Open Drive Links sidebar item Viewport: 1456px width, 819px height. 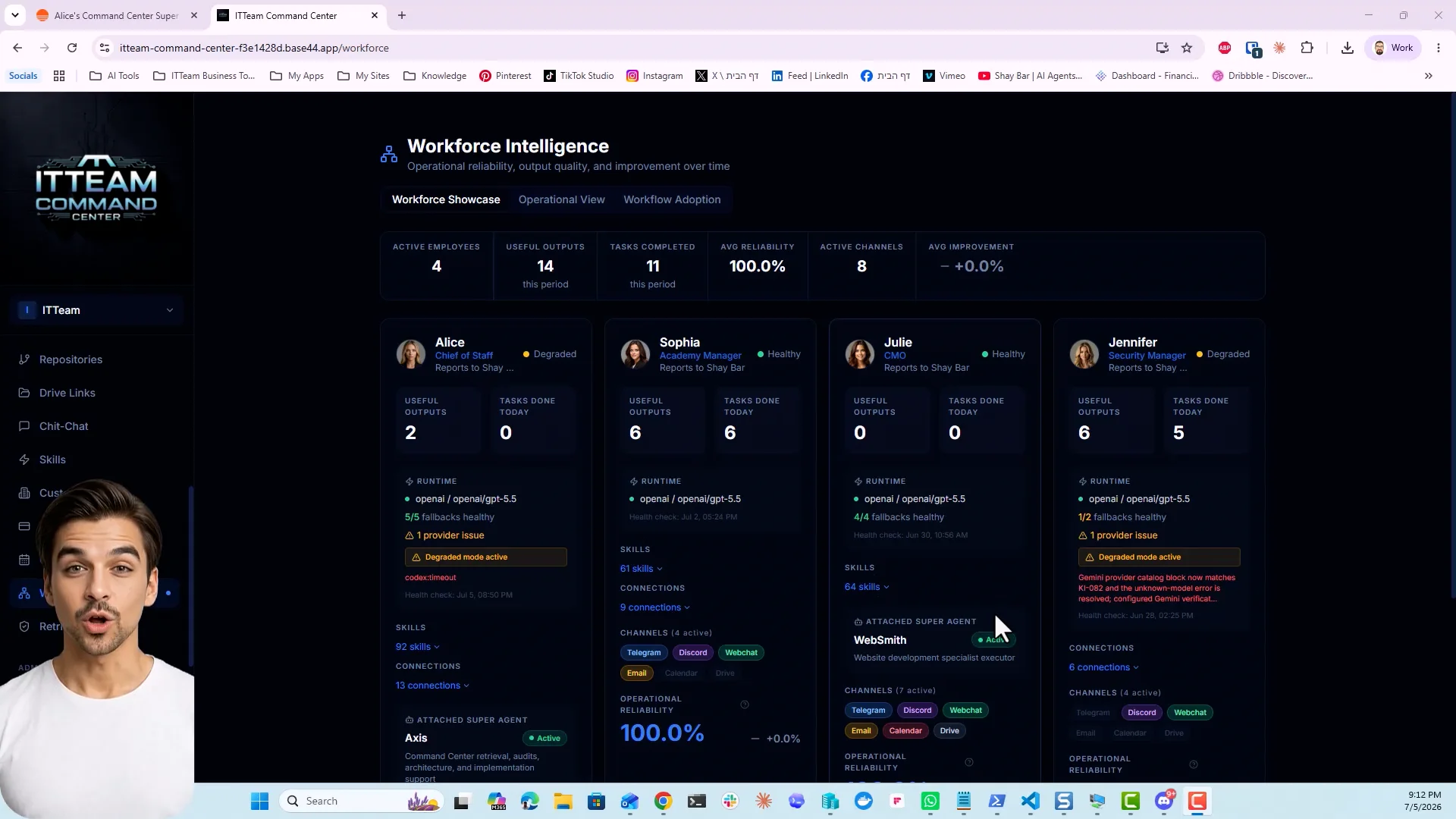pos(67,393)
